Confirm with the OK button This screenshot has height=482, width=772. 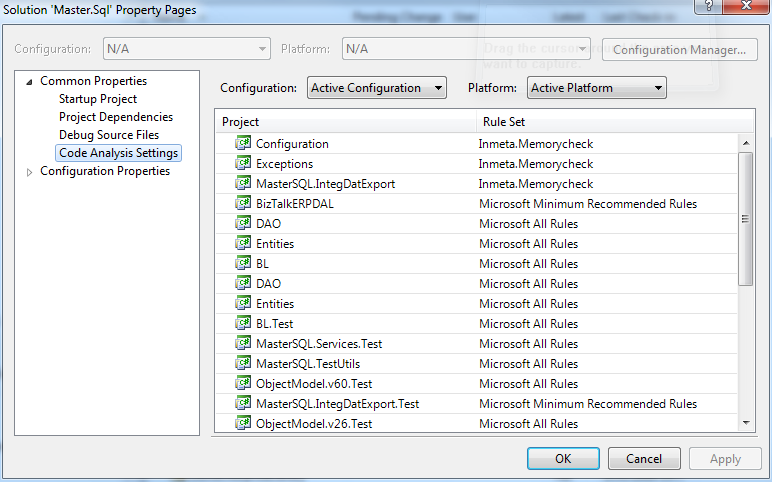[563, 458]
